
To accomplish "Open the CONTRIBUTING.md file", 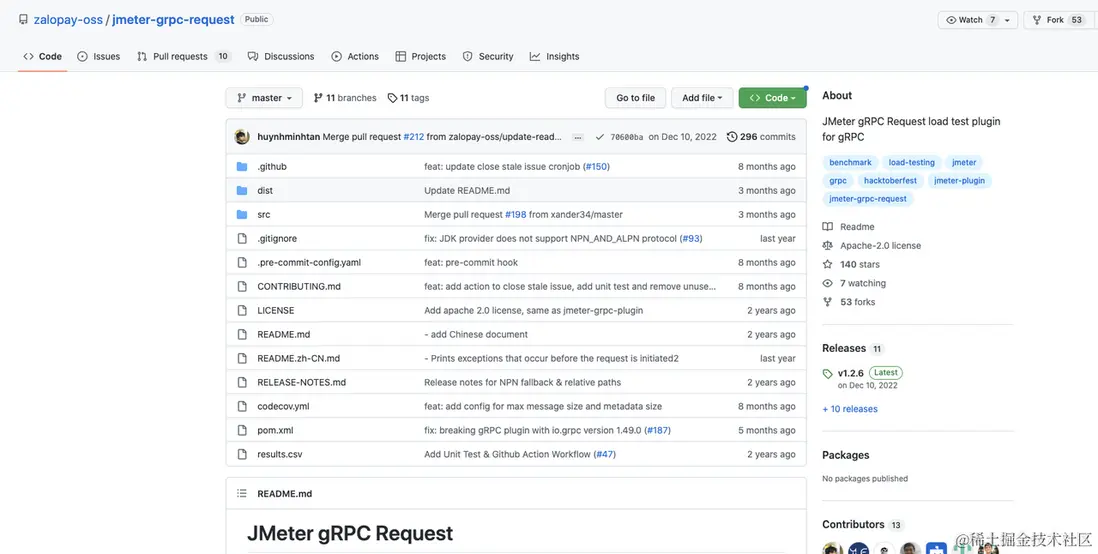I will tap(299, 286).
